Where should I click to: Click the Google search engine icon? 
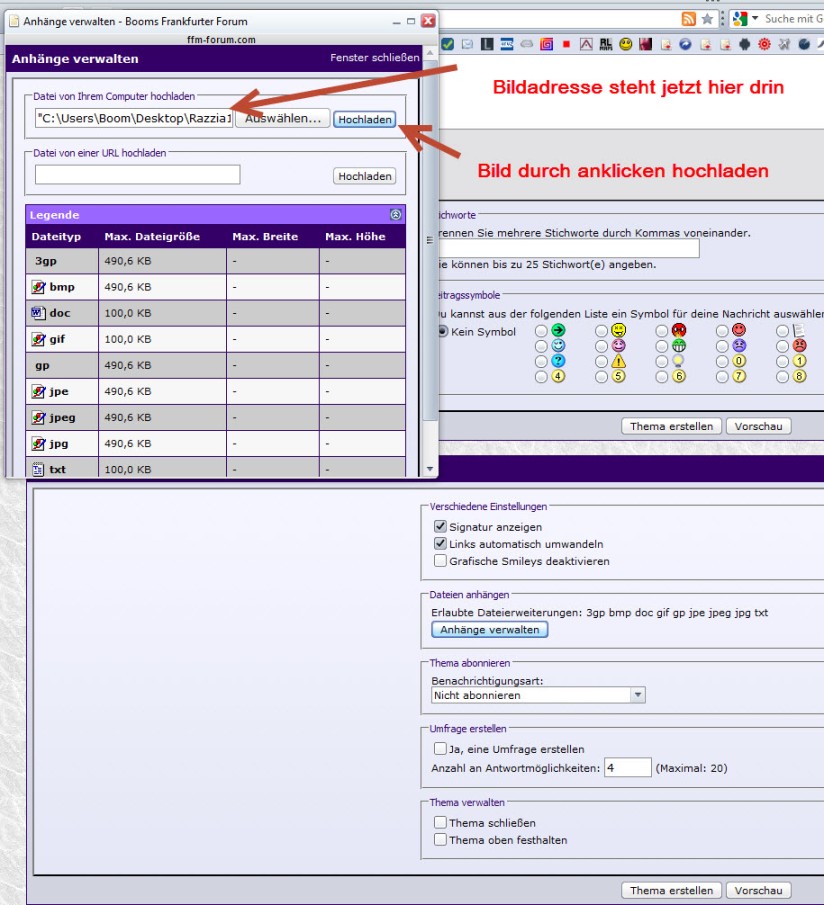click(740, 19)
